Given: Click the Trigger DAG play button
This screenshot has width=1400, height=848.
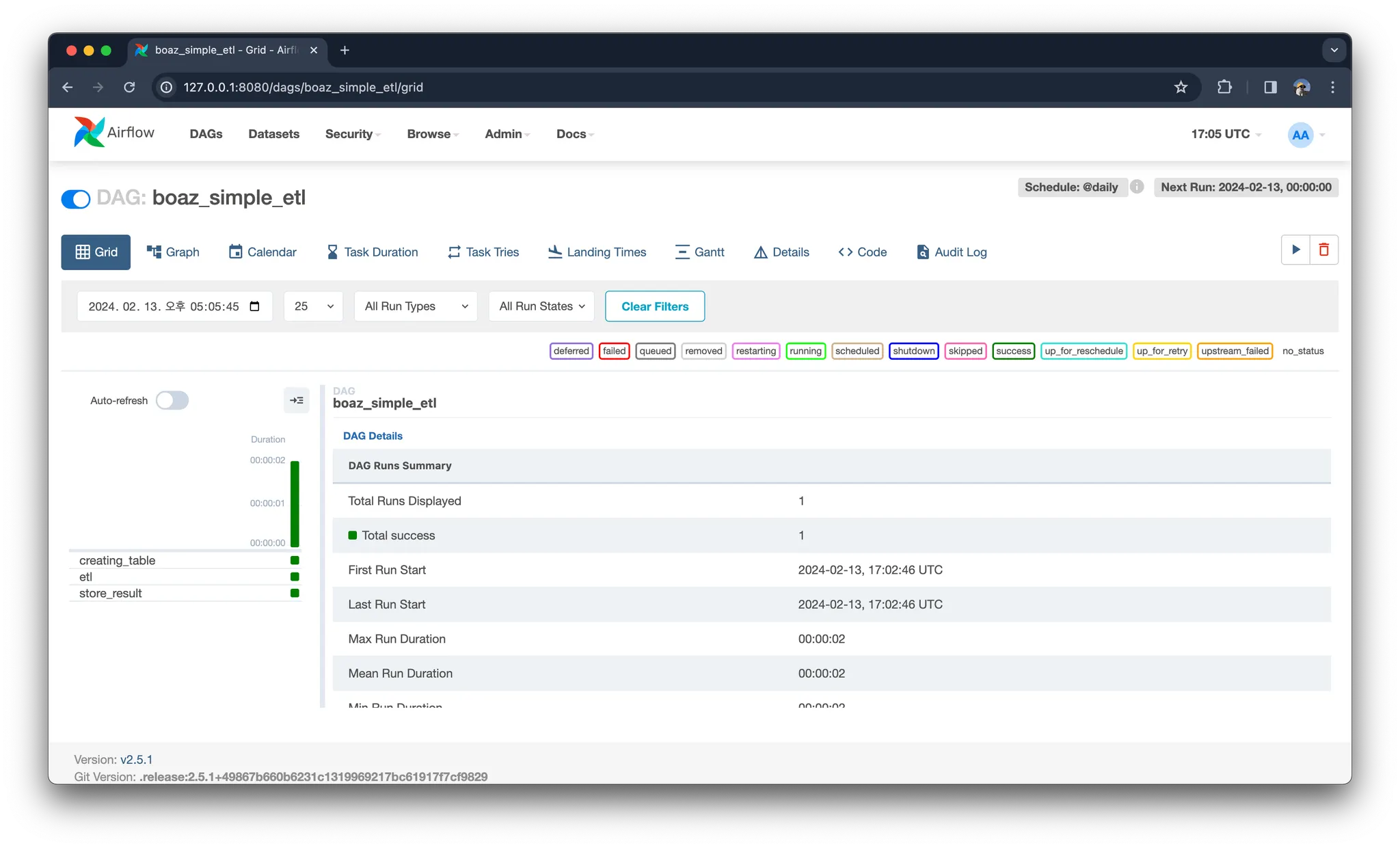Looking at the screenshot, I should pos(1295,250).
